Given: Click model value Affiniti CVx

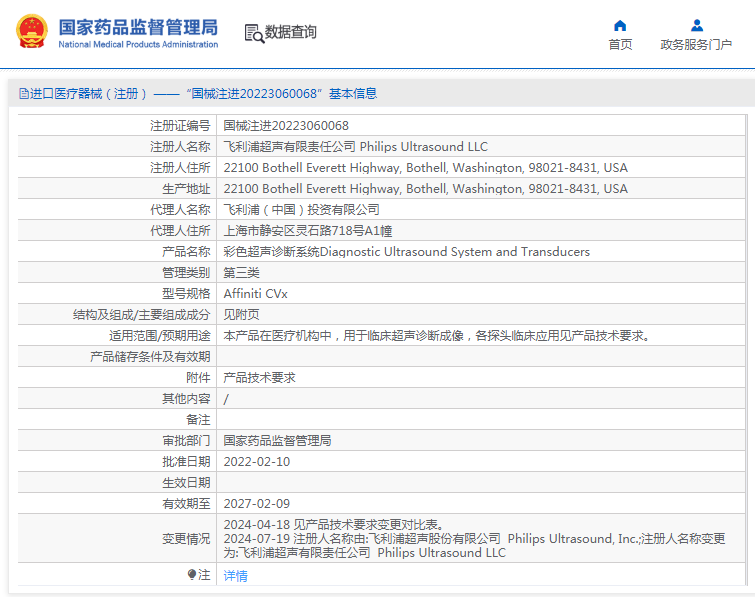Looking at the screenshot, I should tap(255, 294).
